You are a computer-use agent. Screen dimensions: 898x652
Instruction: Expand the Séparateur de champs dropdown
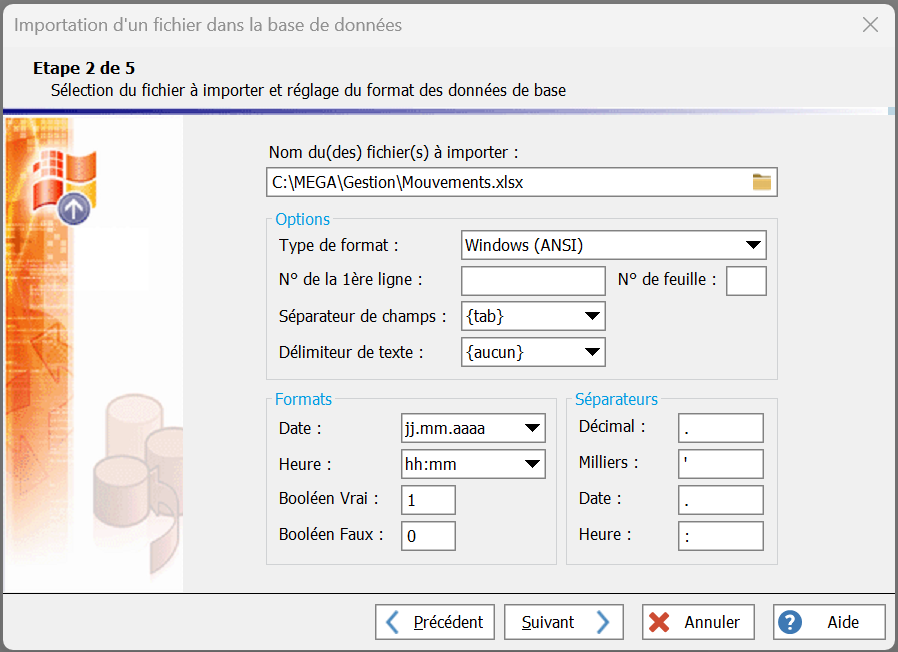592,317
